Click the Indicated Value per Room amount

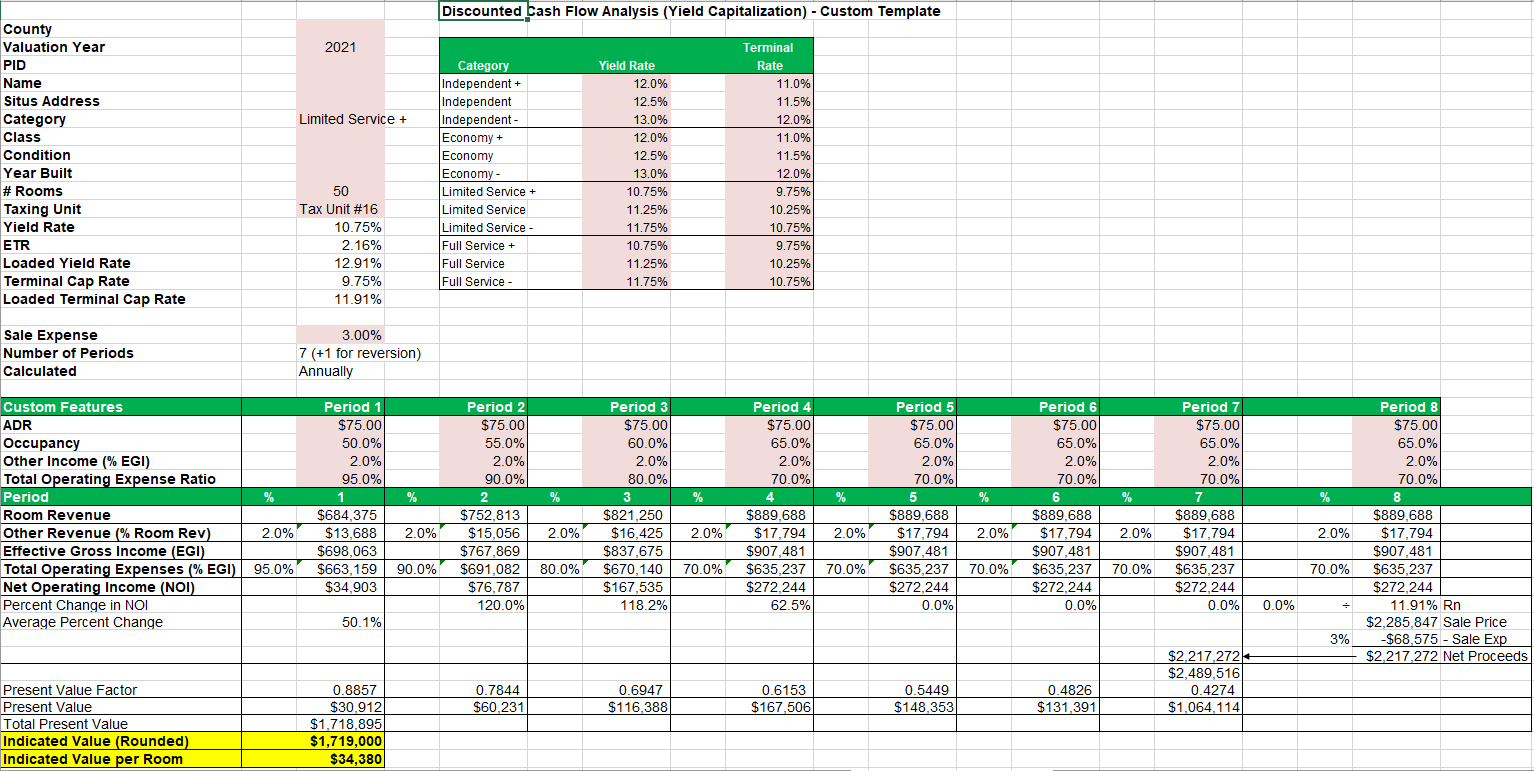340,759
